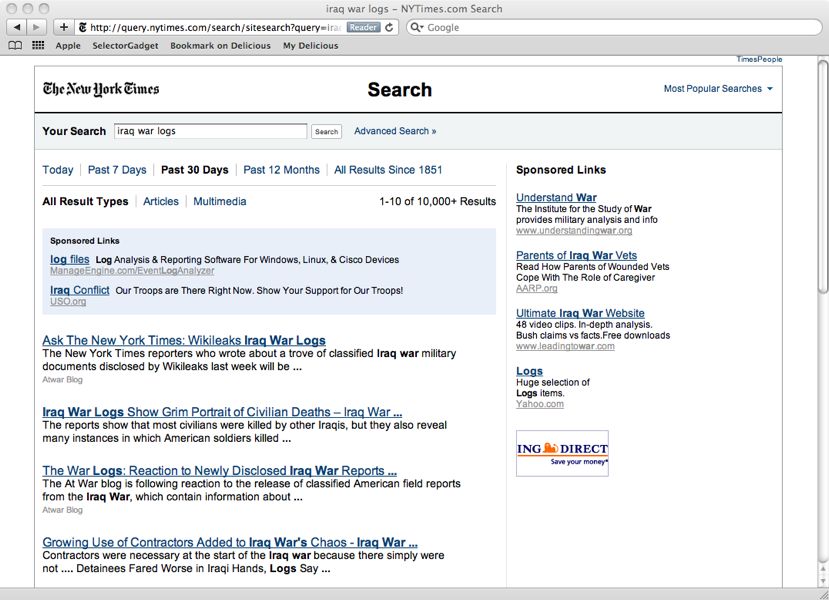The height and width of the screenshot is (600, 829).
Task: Go back with the Safari back arrow
Action: pos(17,27)
